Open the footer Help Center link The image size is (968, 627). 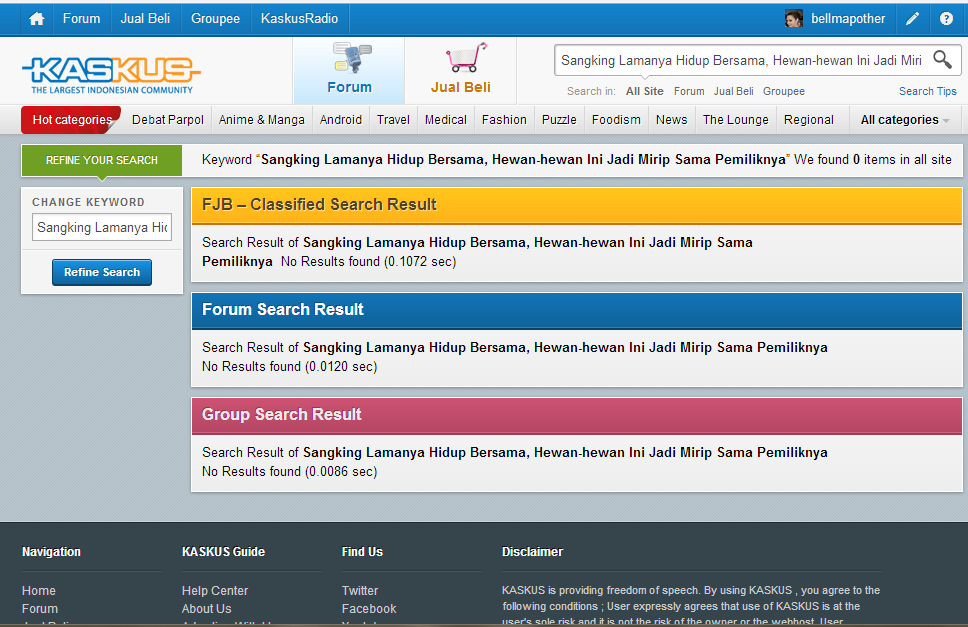(215, 591)
